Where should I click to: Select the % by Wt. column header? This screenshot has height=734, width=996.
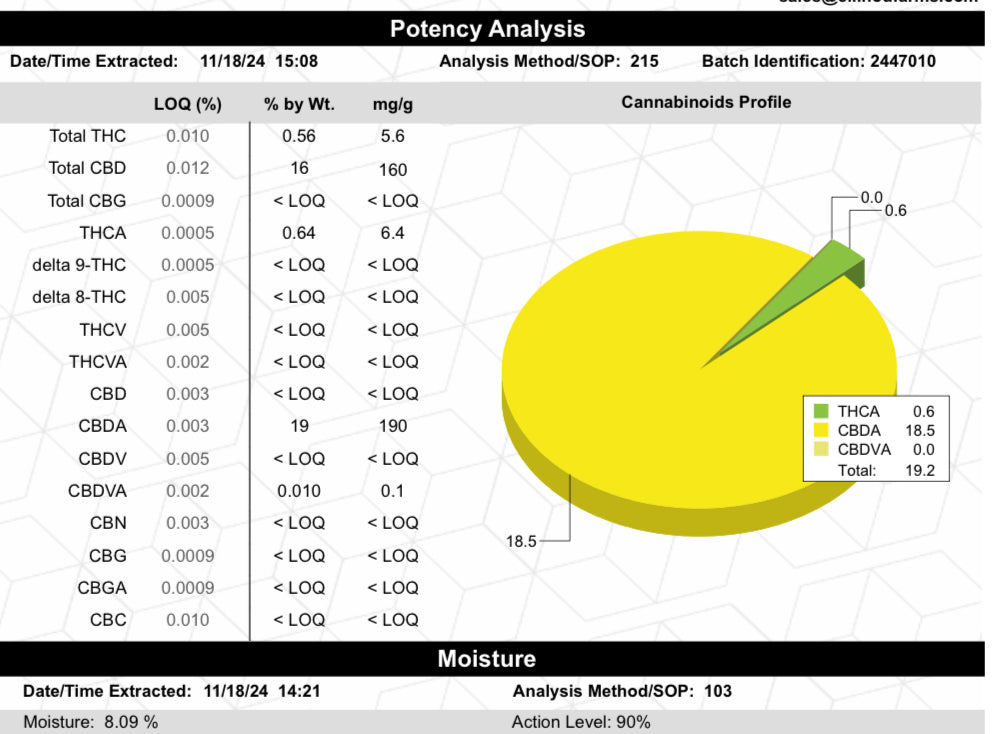coord(299,104)
